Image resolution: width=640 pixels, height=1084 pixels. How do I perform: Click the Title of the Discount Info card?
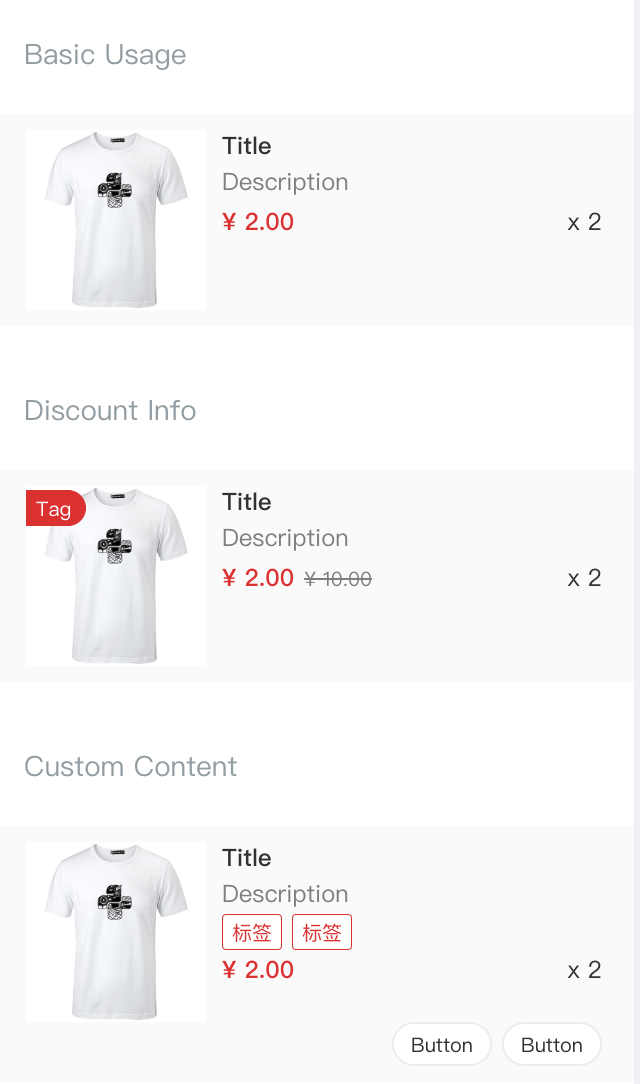pos(246,502)
